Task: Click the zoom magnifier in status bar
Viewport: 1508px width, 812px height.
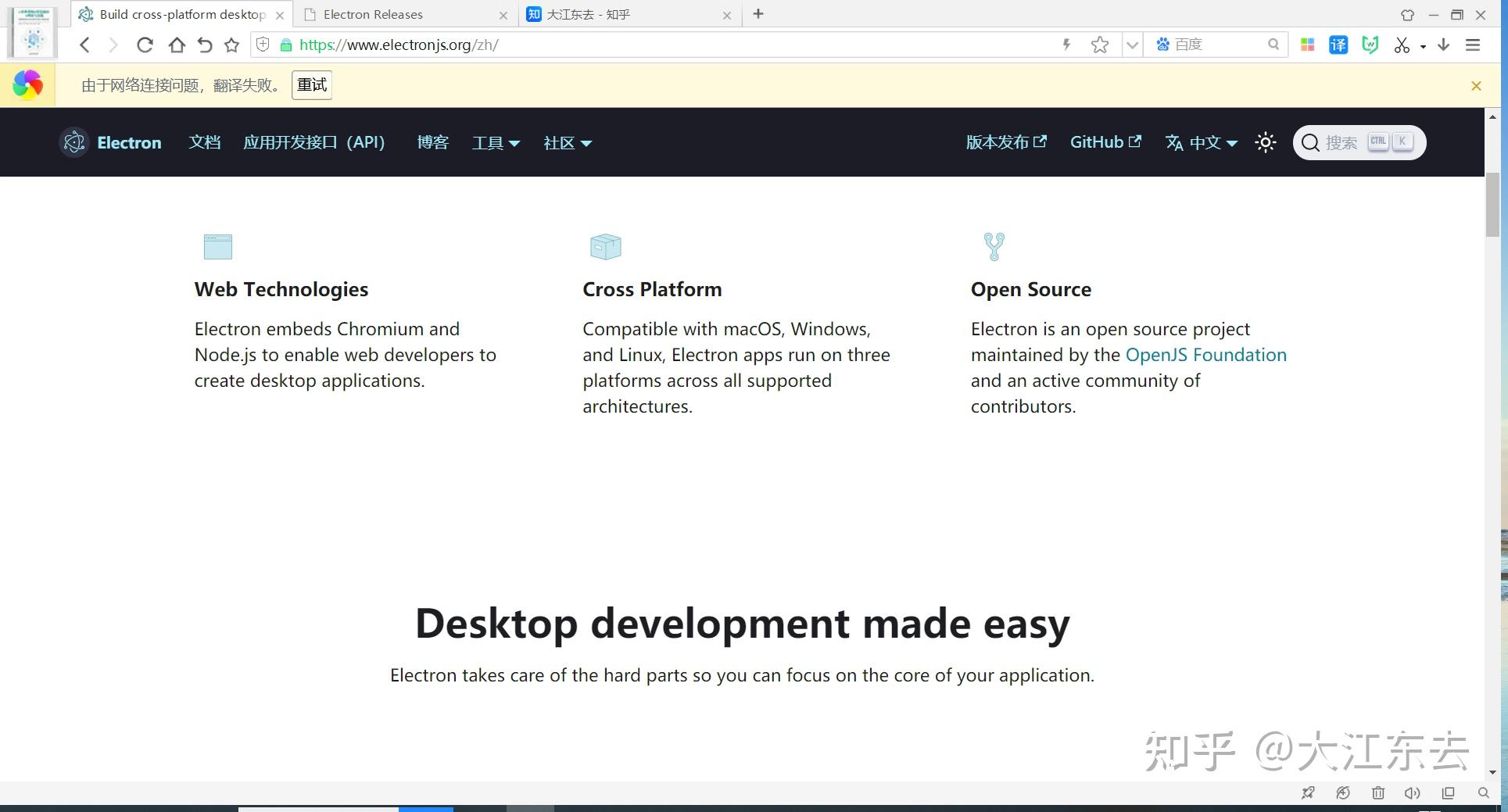Action: (x=1483, y=793)
